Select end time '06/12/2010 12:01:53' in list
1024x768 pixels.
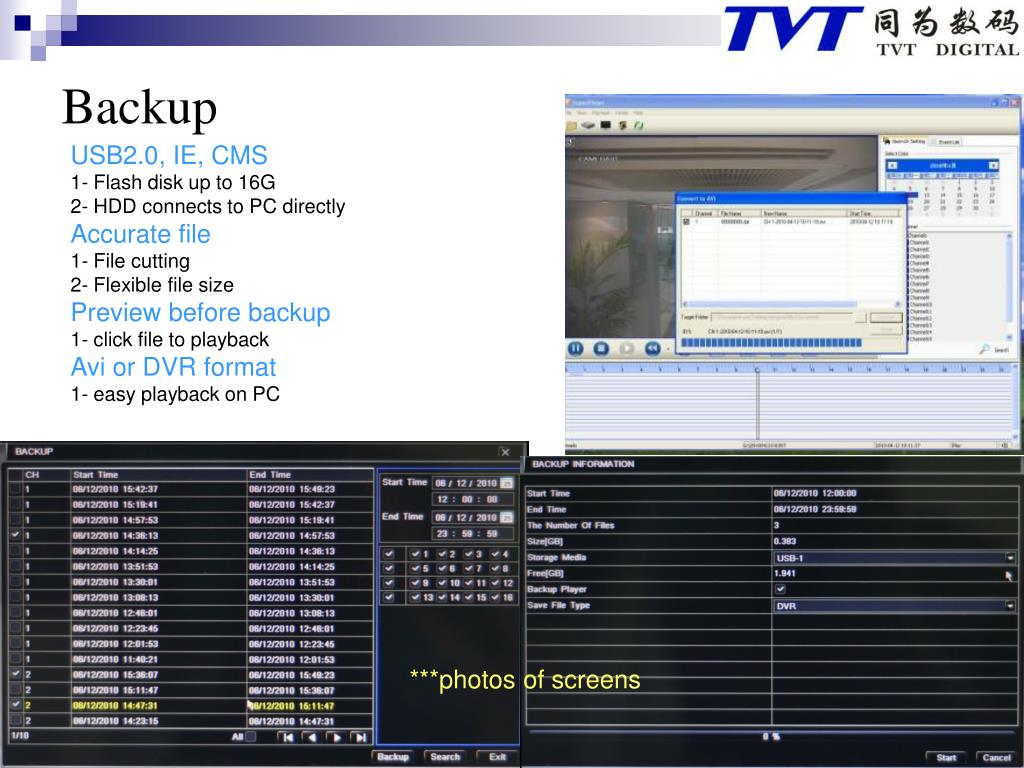[291, 660]
